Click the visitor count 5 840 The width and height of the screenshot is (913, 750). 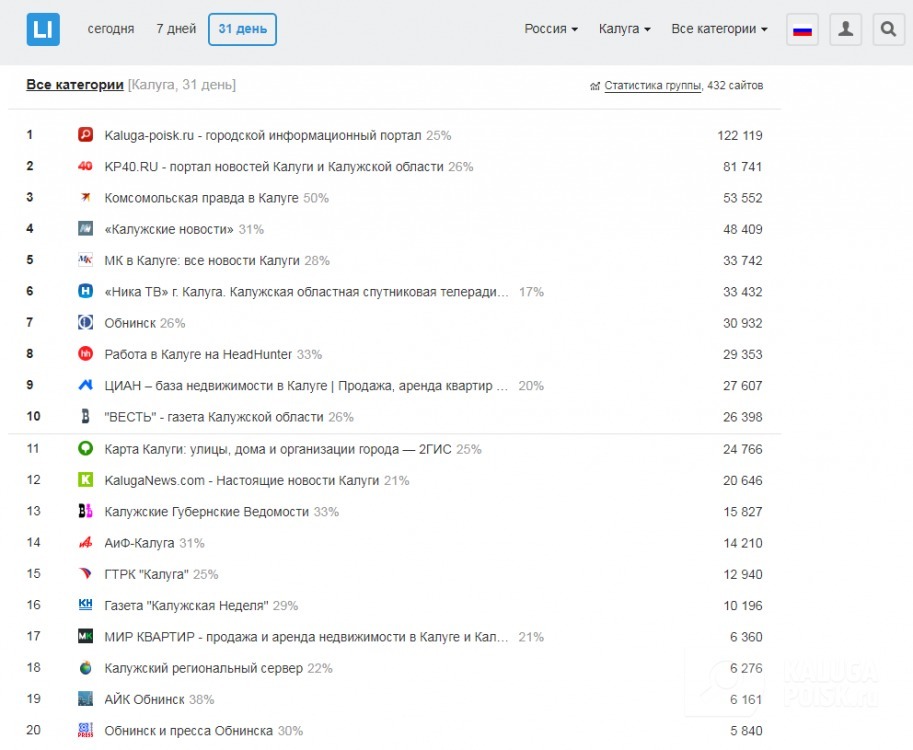(746, 731)
